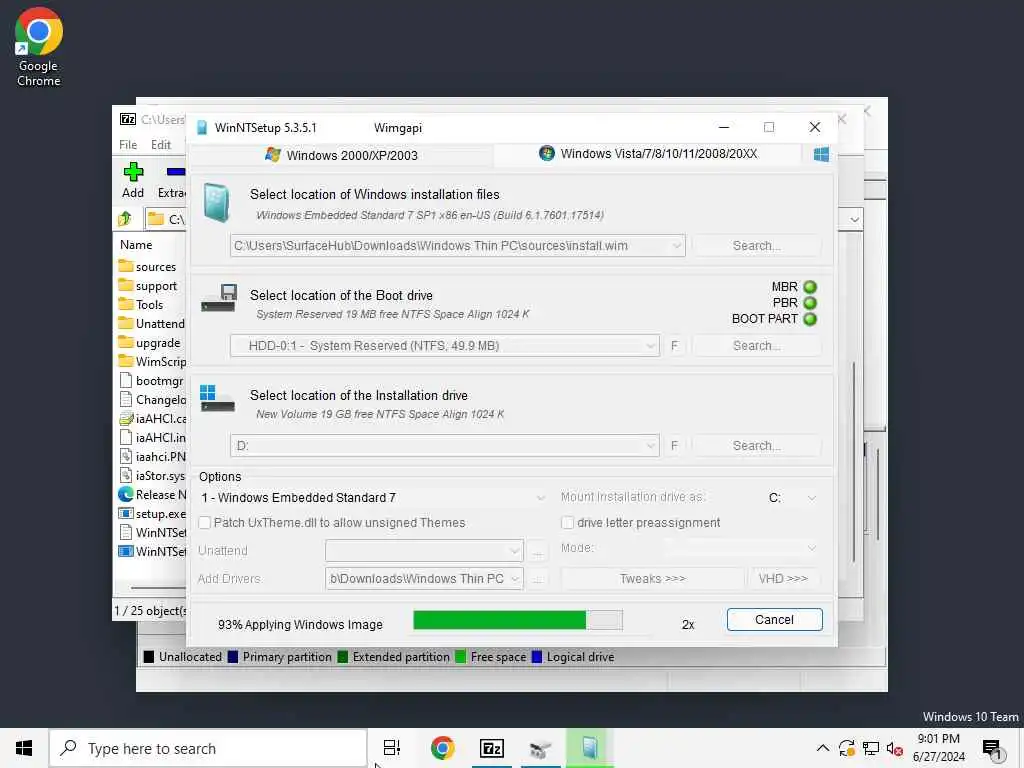Click the installation files disk icon
Viewport: 1024px width, 768px height.
coord(216,203)
